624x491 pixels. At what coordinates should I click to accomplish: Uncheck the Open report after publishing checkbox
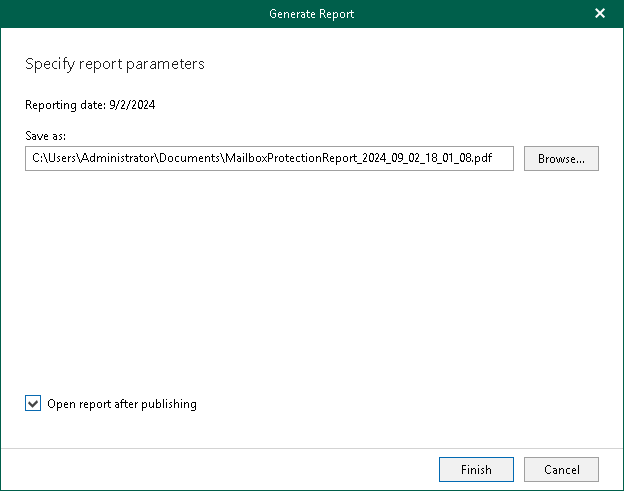click(x=33, y=403)
